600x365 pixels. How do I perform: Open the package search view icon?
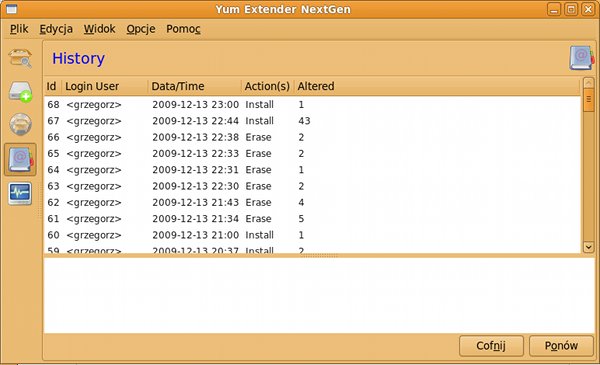(20, 59)
